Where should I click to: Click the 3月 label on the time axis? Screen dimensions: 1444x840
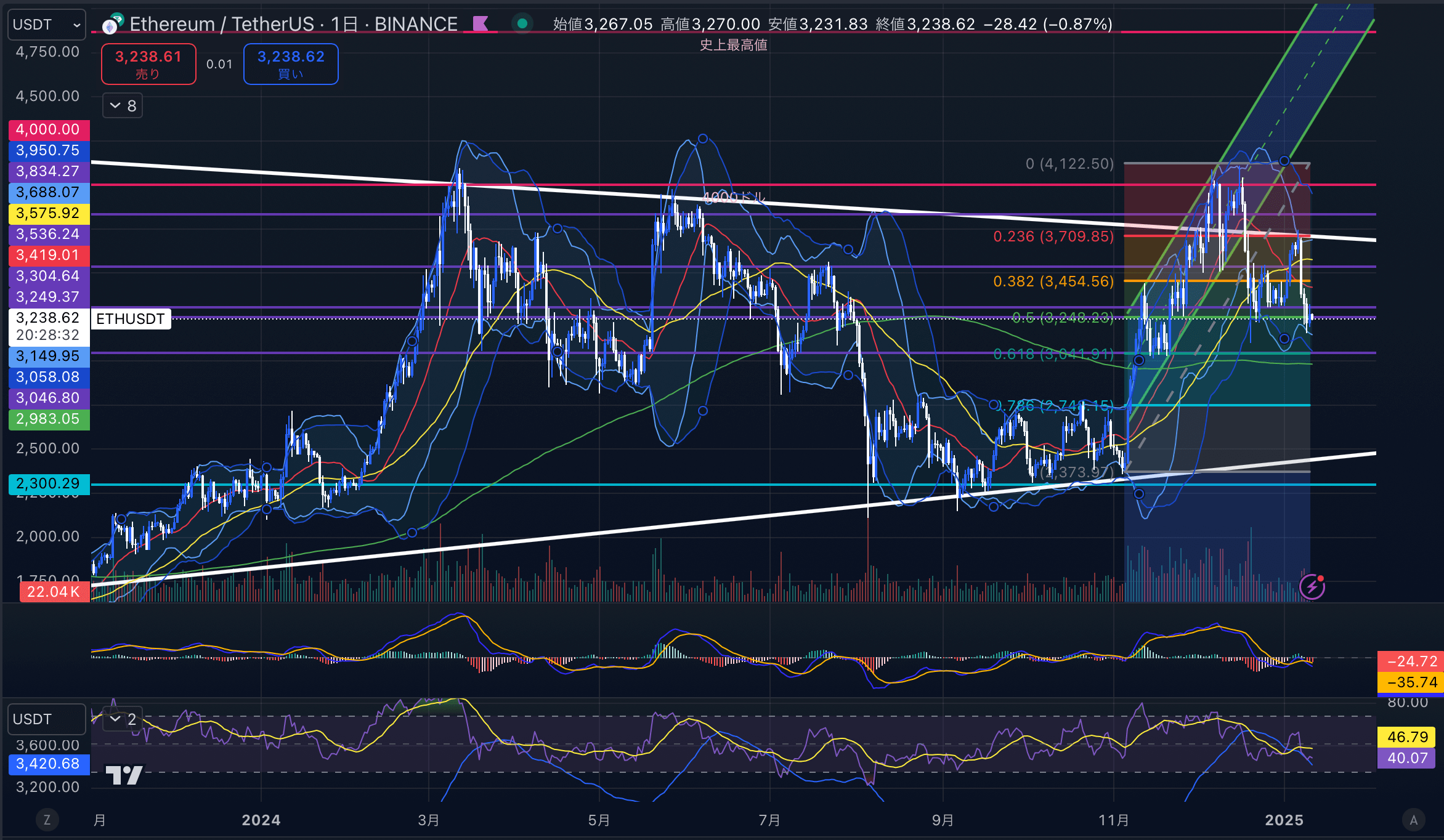(429, 820)
